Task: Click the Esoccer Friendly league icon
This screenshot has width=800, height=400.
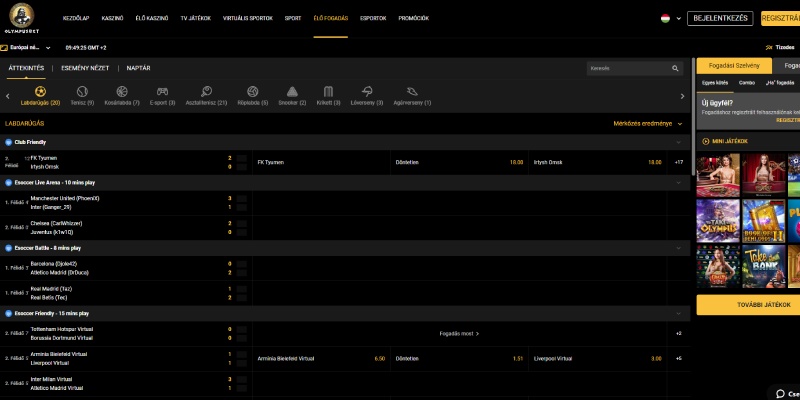Action: click(x=8, y=313)
